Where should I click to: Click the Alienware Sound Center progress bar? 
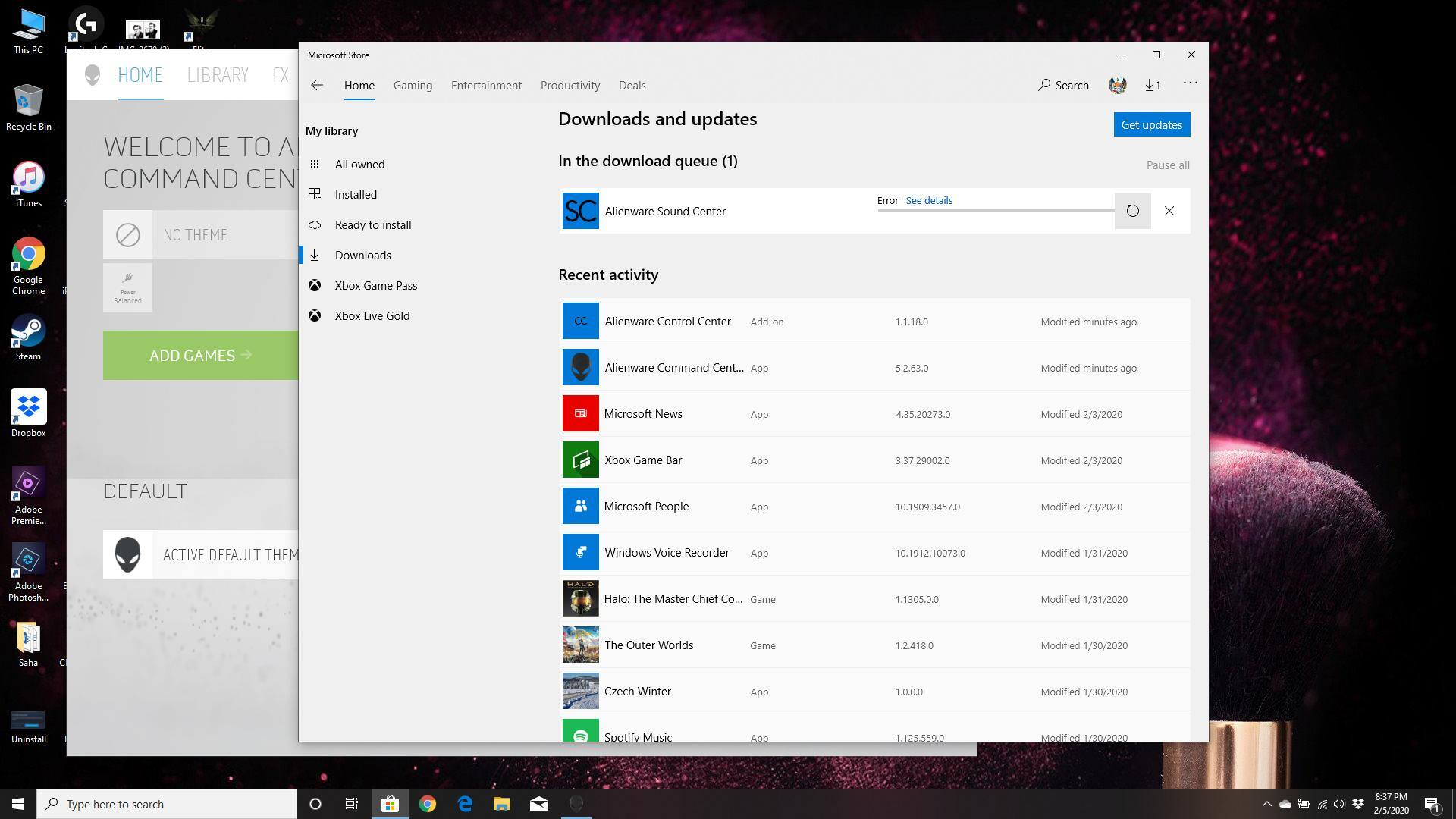pyautogui.click(x=995, y=211)
